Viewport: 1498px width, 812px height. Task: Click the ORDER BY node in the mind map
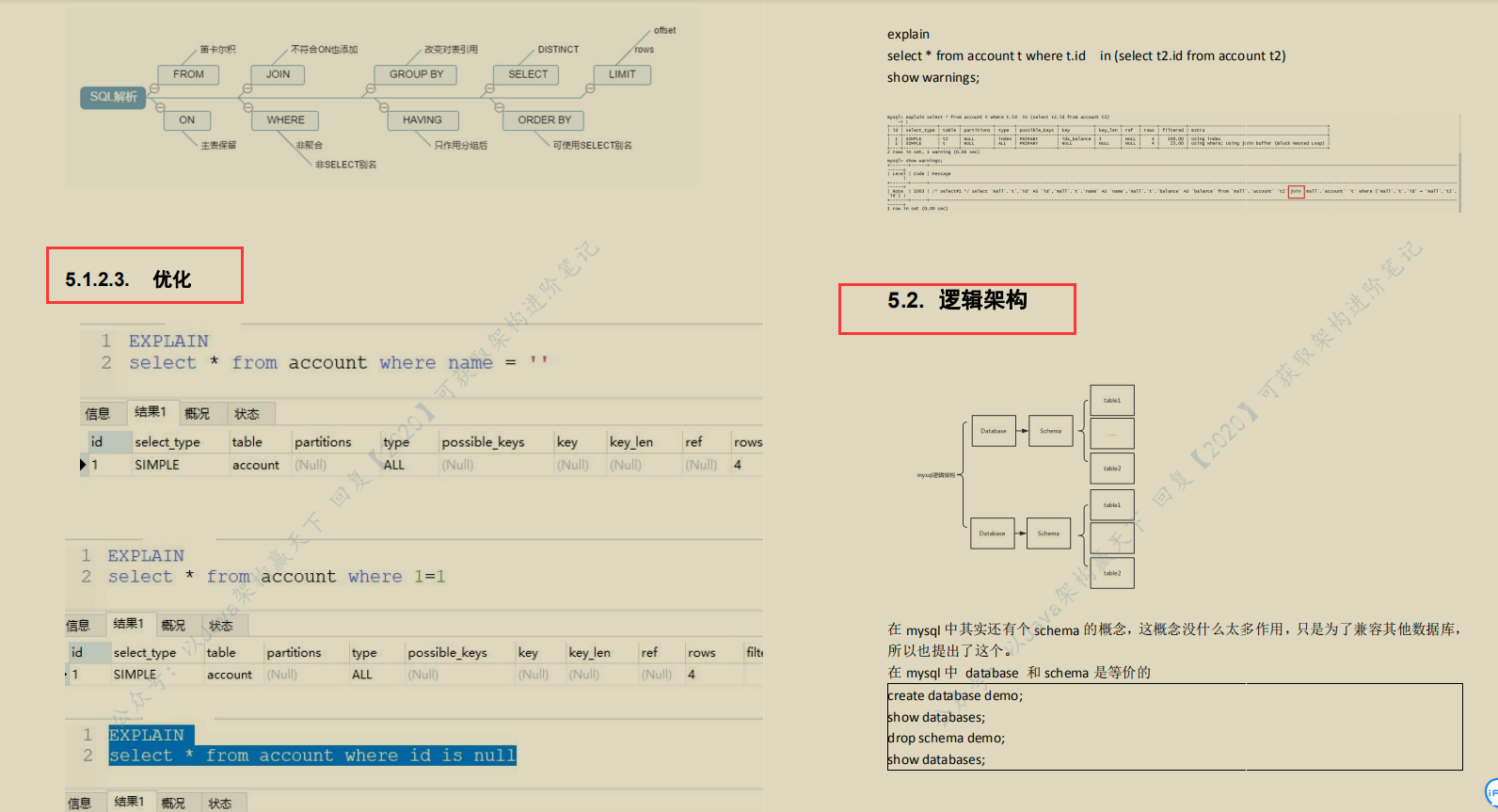click(544, 120)
